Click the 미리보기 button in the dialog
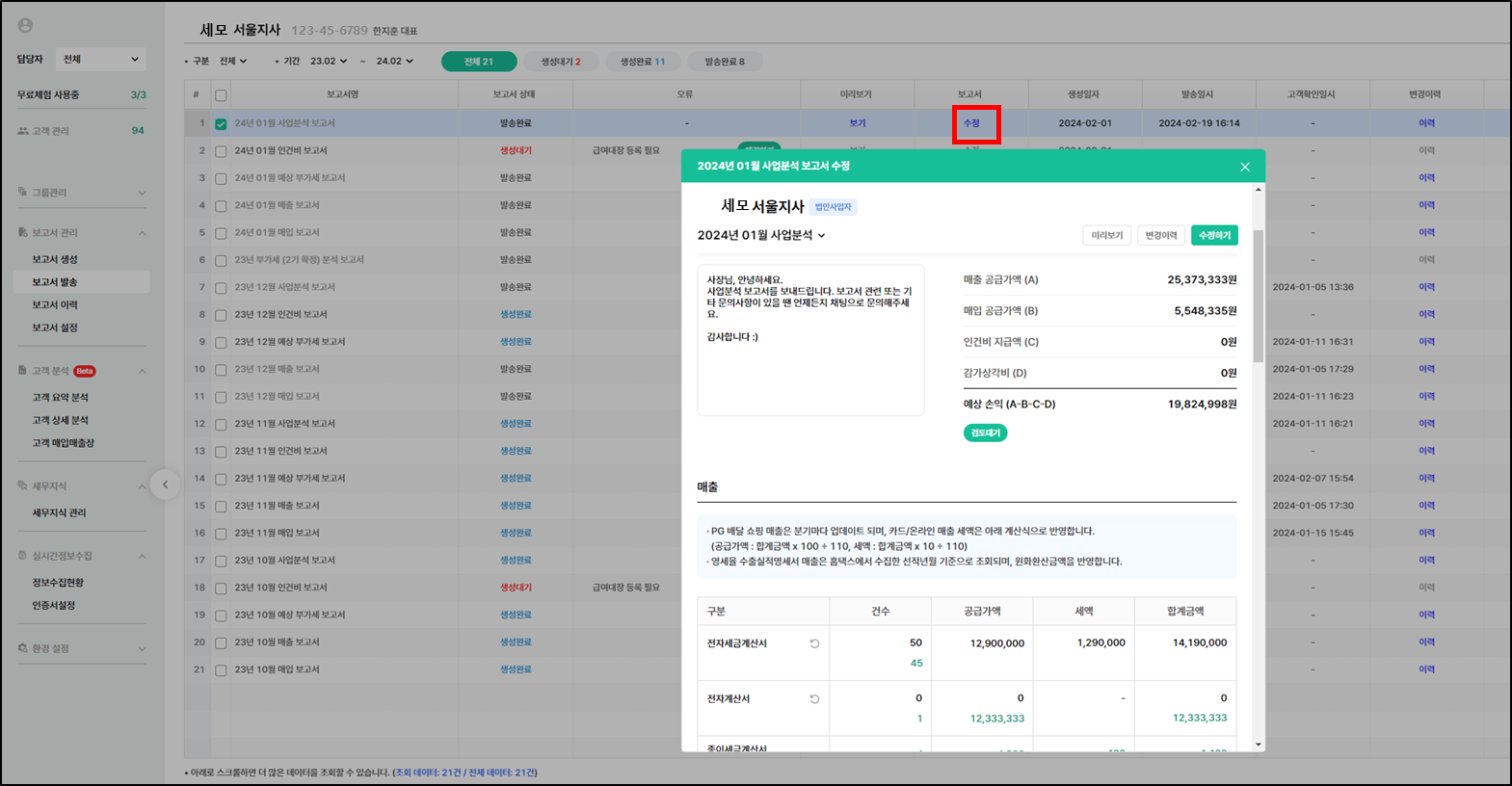The image size is (1512, 786). click(x=1106, y=235)
